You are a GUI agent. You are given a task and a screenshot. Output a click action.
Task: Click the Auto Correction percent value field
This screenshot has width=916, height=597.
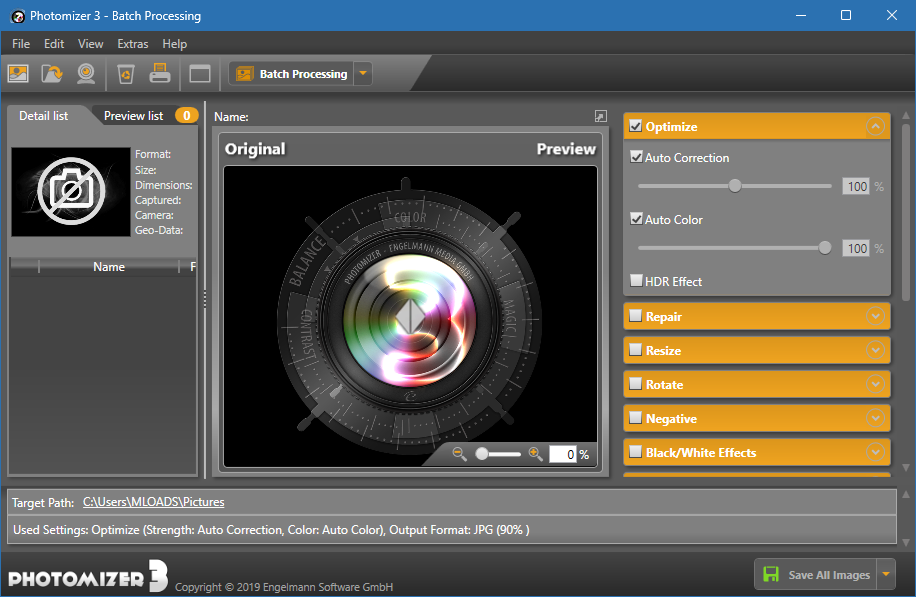click(x=856, y=186)
